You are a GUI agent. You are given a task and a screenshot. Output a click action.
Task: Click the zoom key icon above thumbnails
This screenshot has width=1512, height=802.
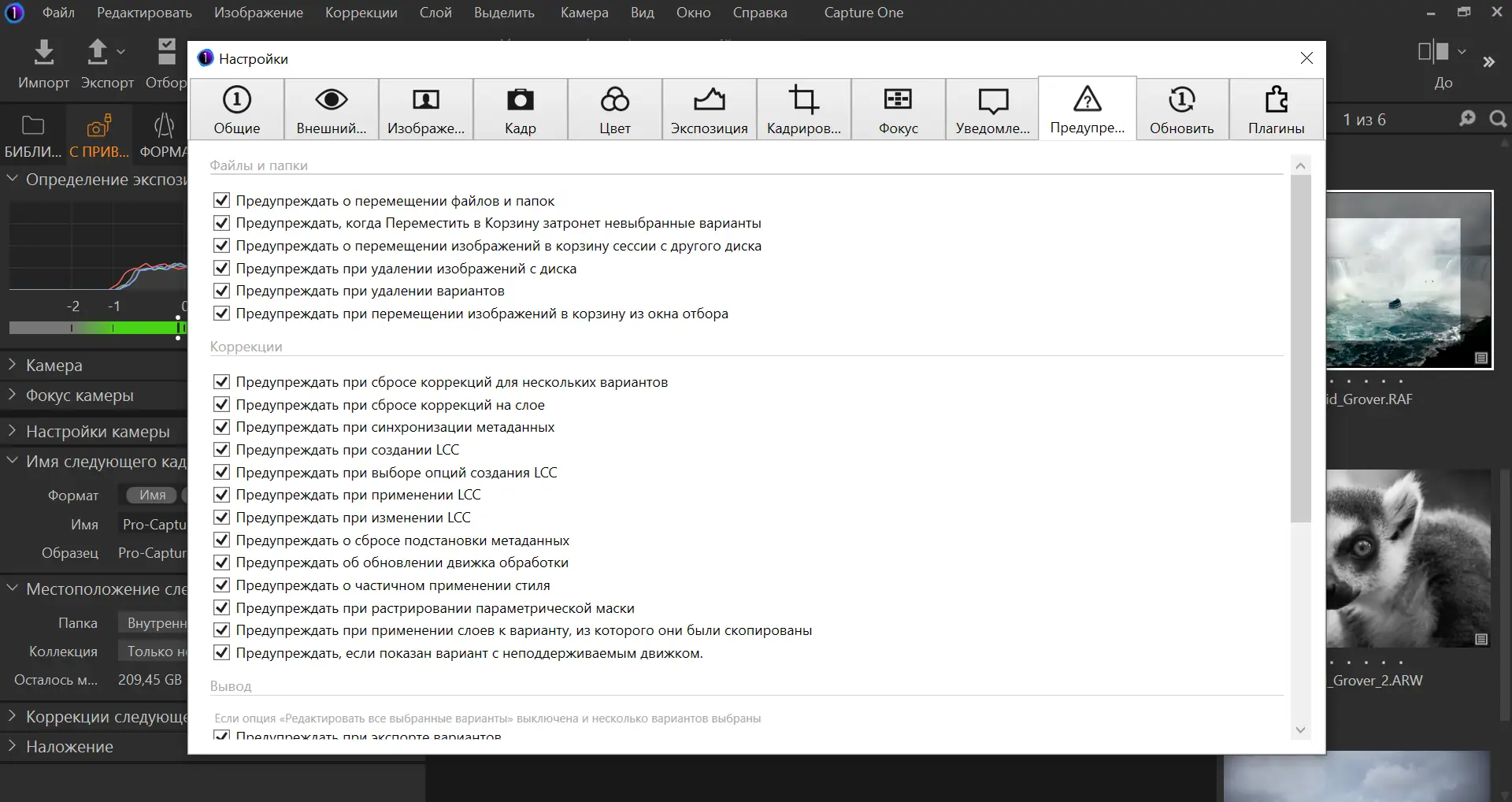coord(1467,119)
